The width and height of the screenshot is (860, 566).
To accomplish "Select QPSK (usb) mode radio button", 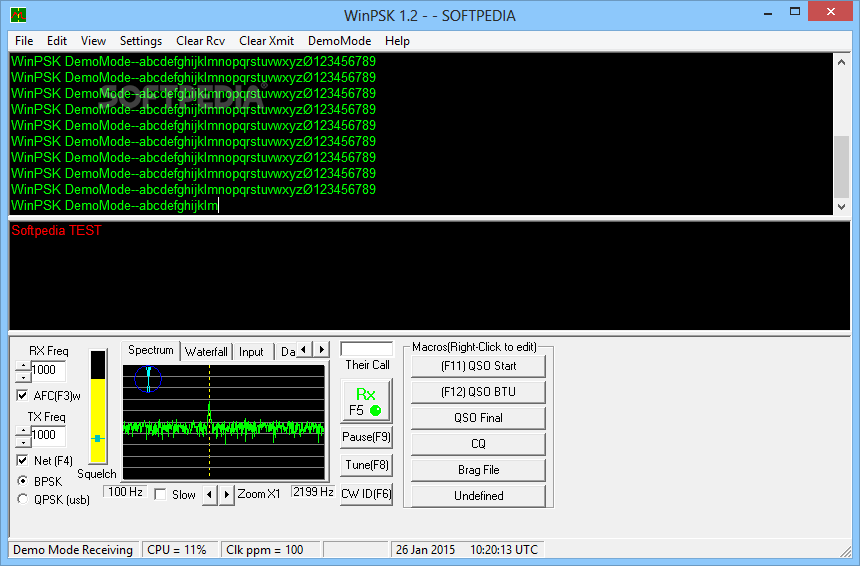I will (x=22, y=499).
